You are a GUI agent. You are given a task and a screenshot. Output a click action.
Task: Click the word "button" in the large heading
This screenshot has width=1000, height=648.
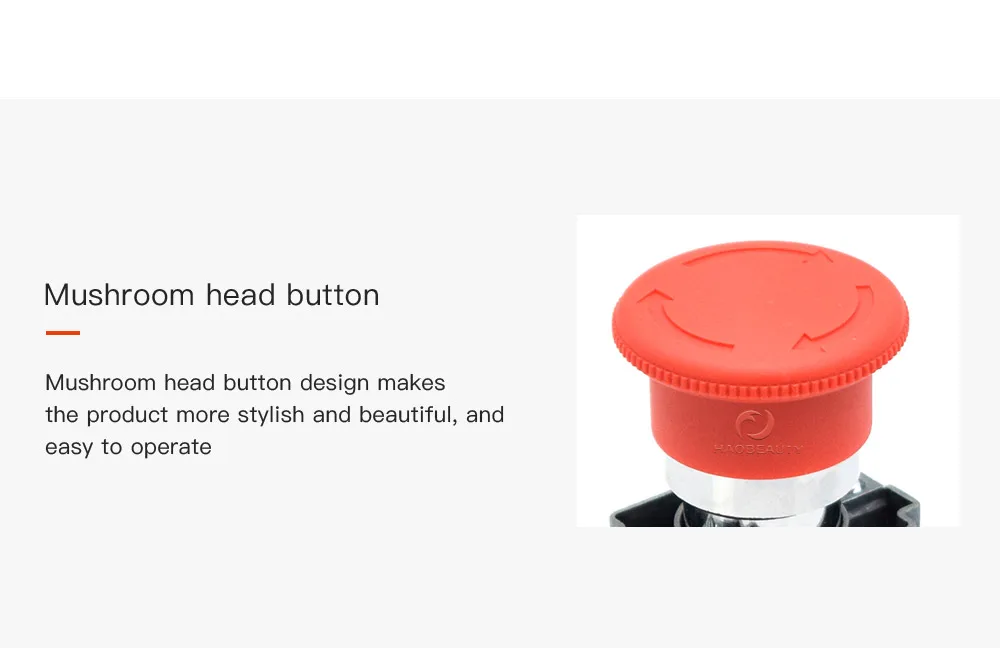(332, 295)
